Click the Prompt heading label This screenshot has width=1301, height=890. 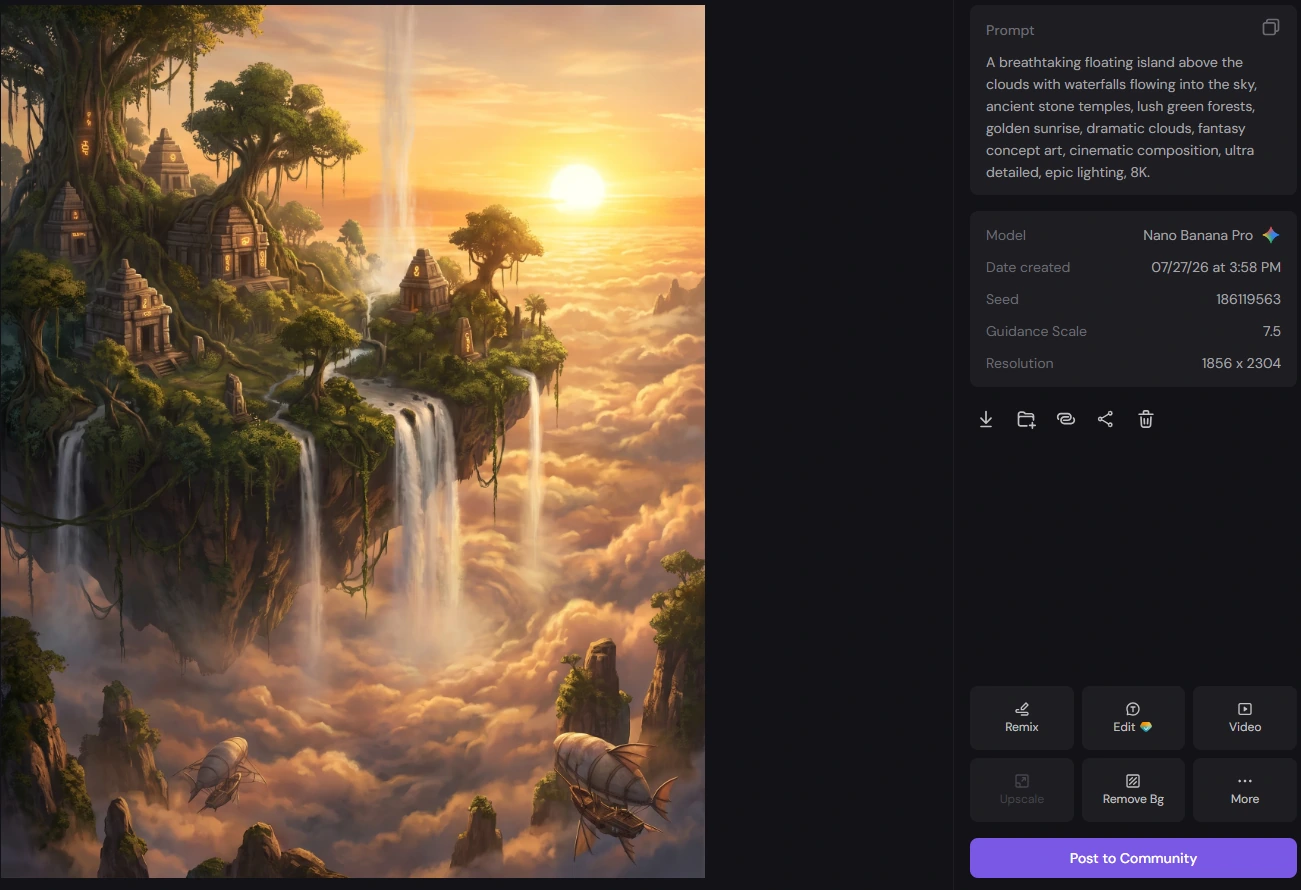pos(1010,30)
